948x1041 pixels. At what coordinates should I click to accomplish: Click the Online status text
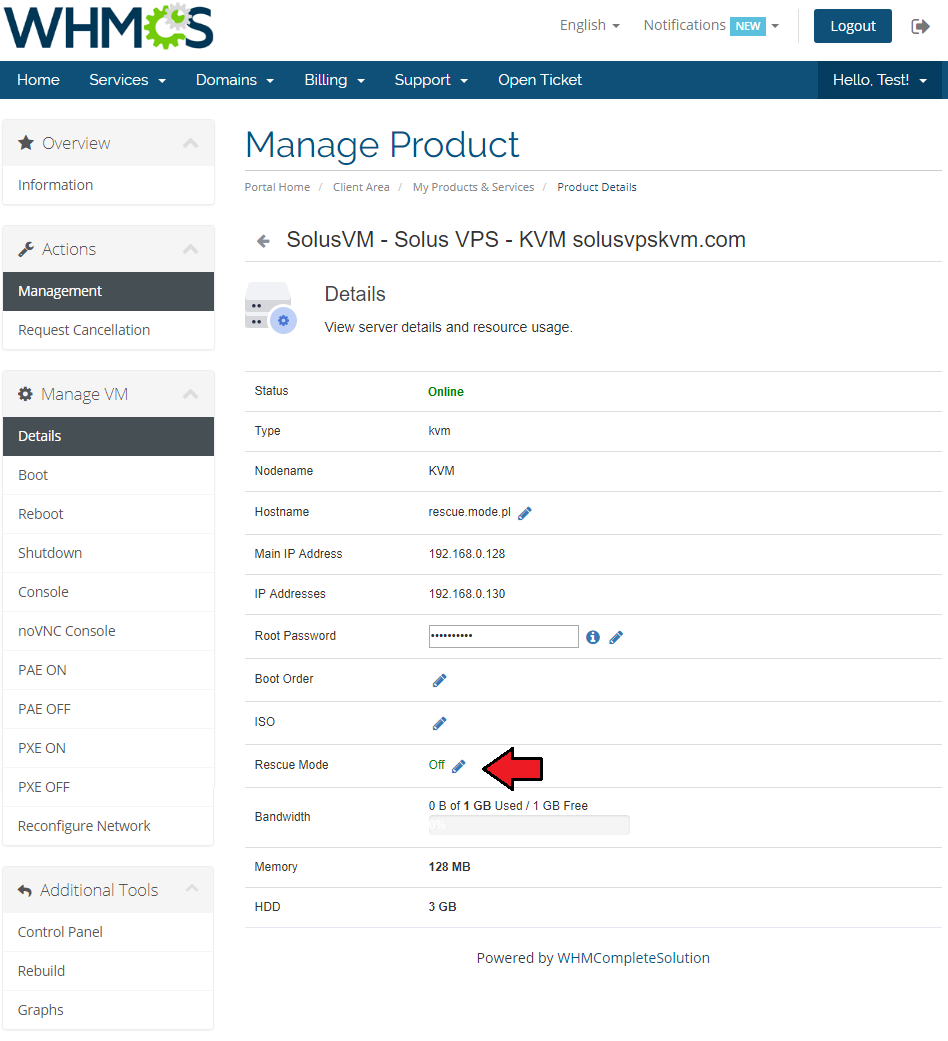445,392
